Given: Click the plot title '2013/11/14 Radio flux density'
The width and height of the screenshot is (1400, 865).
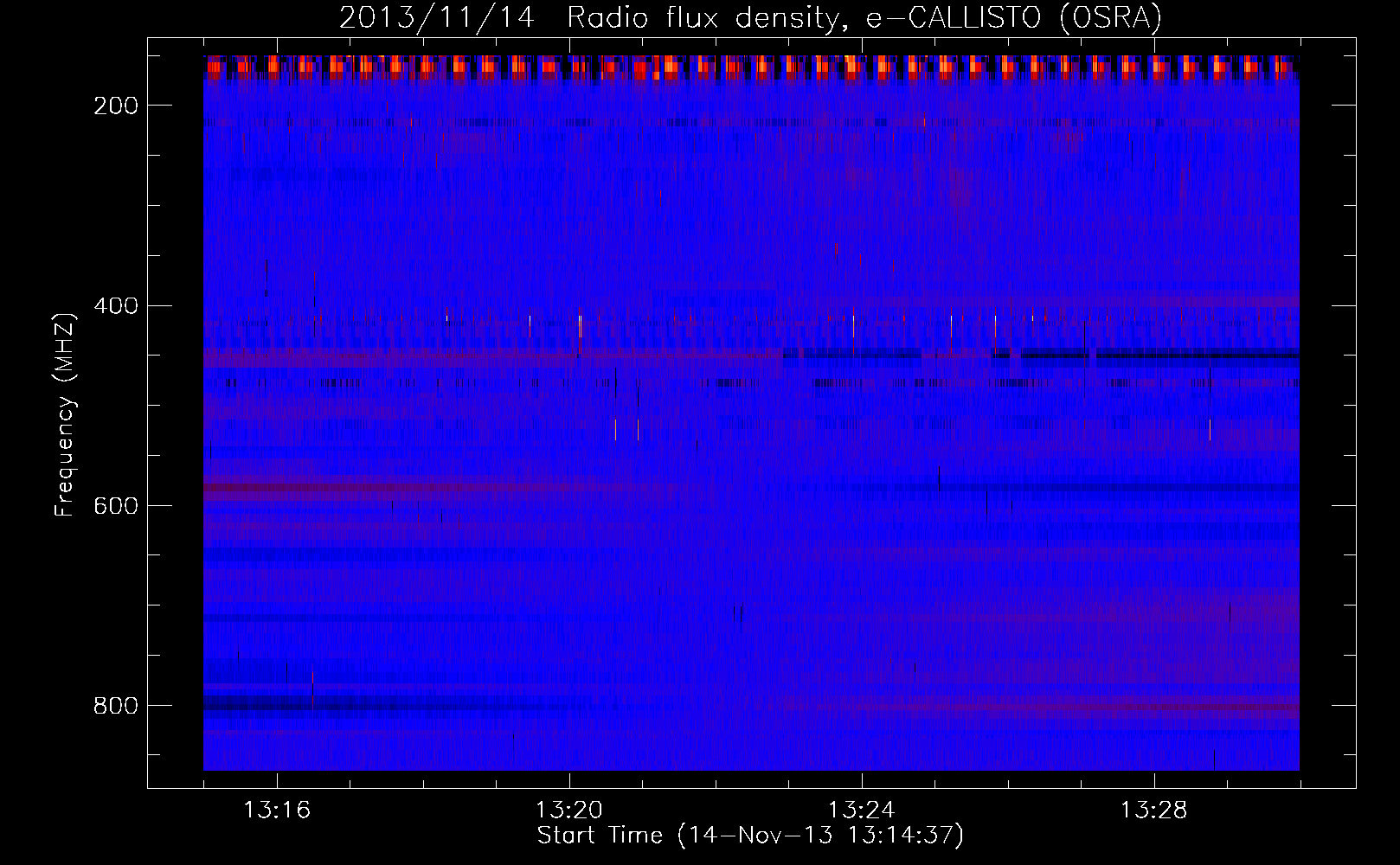Looking at the screenshot, I should [x=750, y=18].
